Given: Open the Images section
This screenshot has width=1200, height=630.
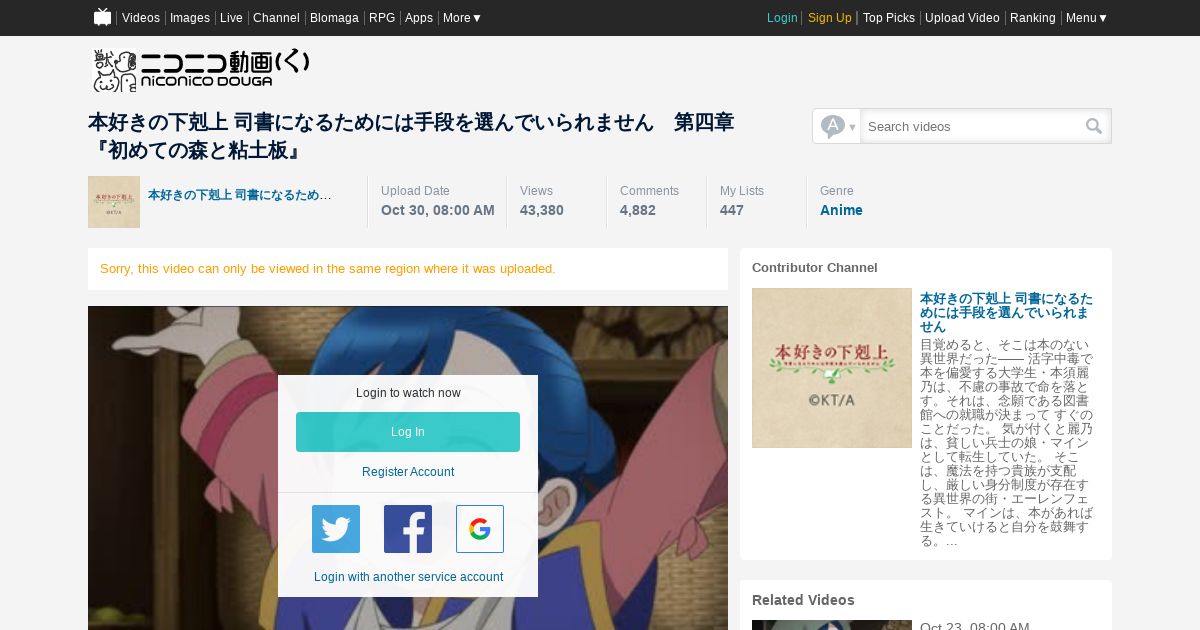Looking at the screenshot, I should (190, 18).
